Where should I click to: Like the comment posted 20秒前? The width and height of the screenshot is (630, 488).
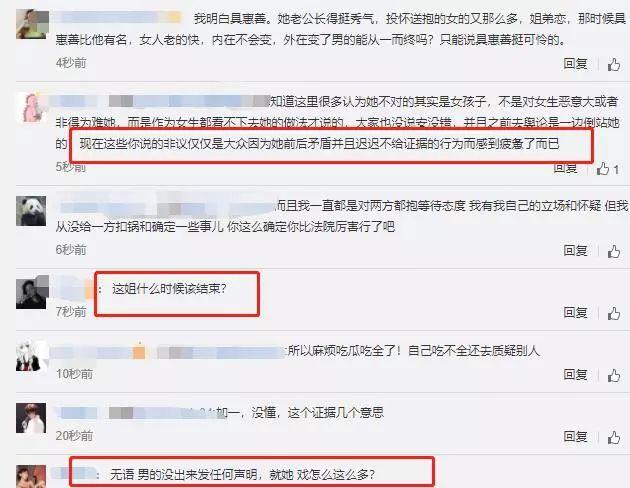click(614, 437)
